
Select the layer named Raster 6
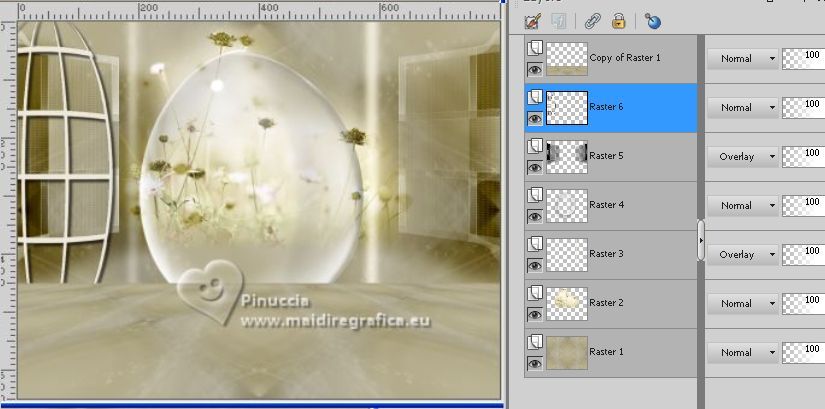pos(606,106)
